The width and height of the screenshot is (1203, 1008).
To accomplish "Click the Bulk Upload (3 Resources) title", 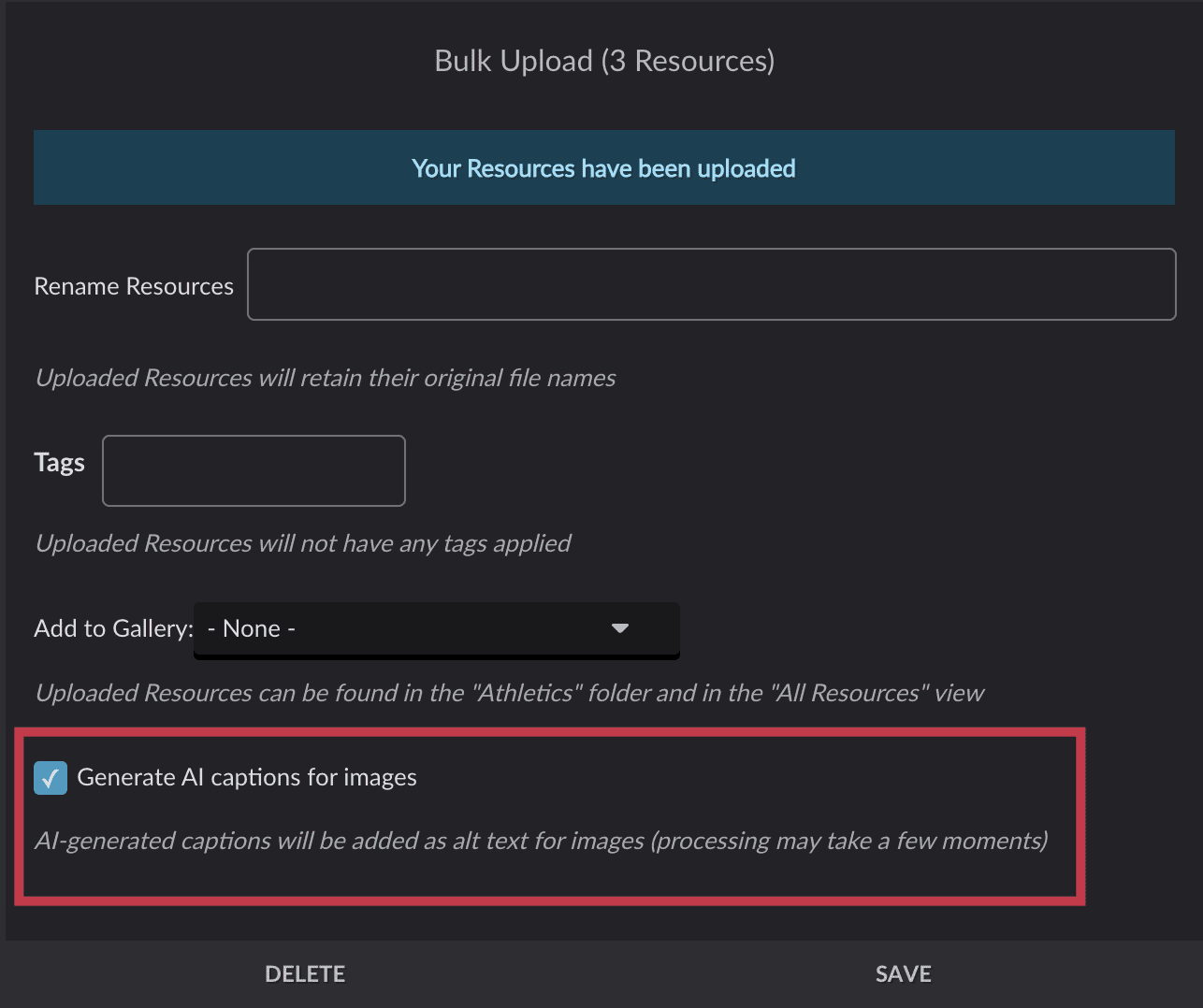I will pyautogui.click(x=604, y=61).
